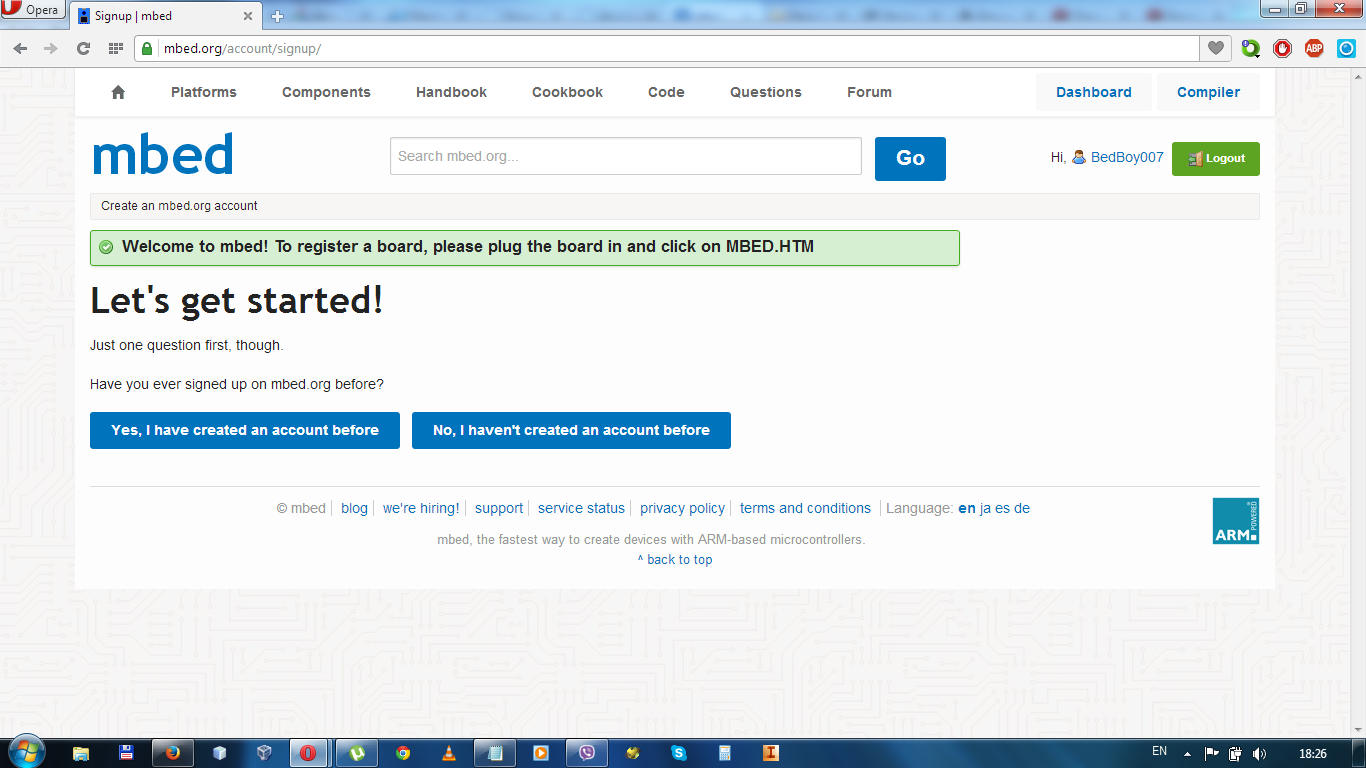Click the browser forward arrow
The height and width of the screenshot is (768, 1366).
click(51, 48)
